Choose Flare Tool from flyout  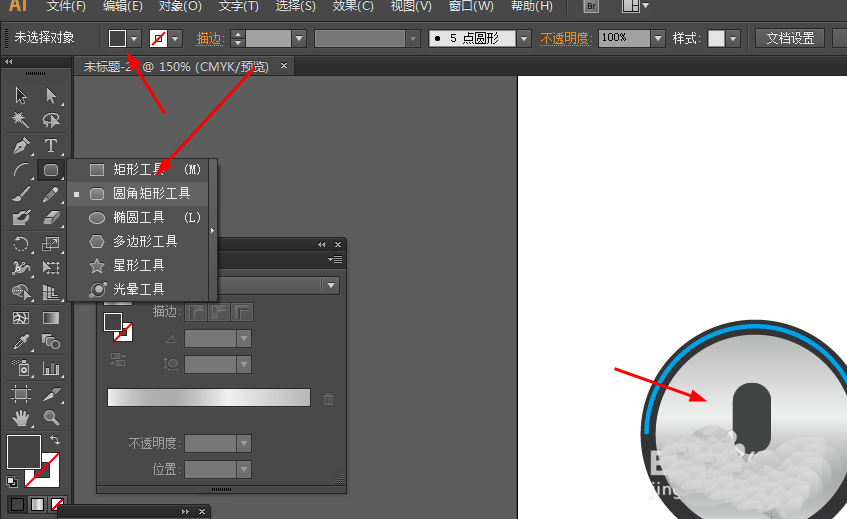point(139,289)
